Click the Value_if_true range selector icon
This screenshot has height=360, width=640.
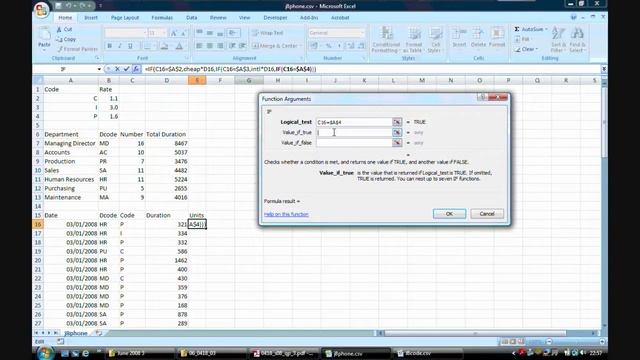click(x=397, y=133)
